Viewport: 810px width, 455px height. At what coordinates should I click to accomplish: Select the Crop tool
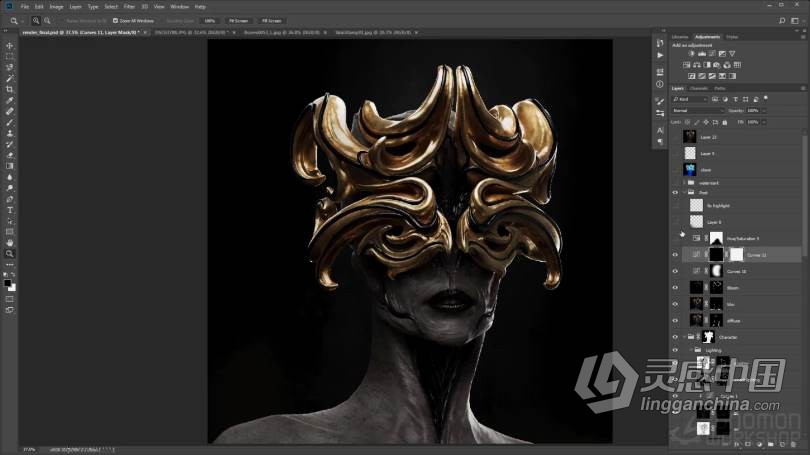click(x=9, y=89)
